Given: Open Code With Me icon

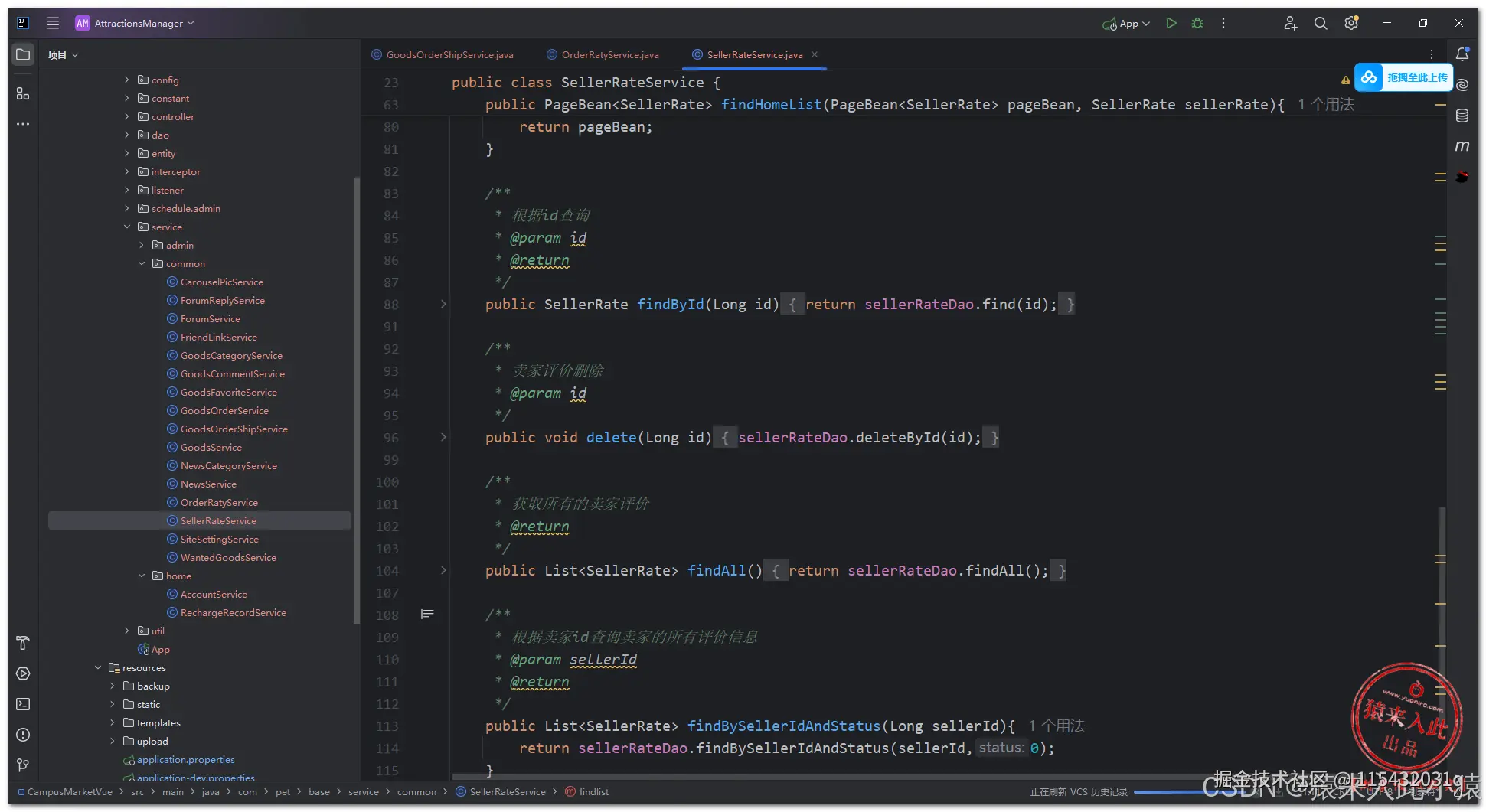Looking at the screenshot, I should [1290, 23].
